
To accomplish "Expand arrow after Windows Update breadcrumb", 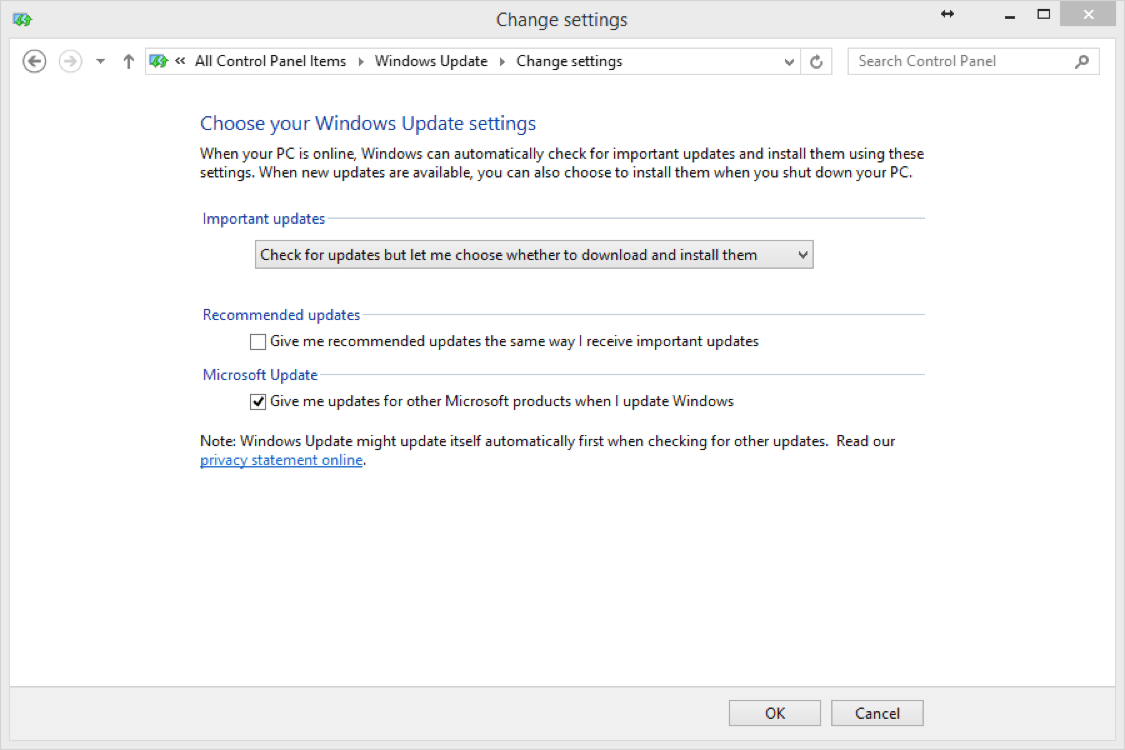I will click(502, 62).
